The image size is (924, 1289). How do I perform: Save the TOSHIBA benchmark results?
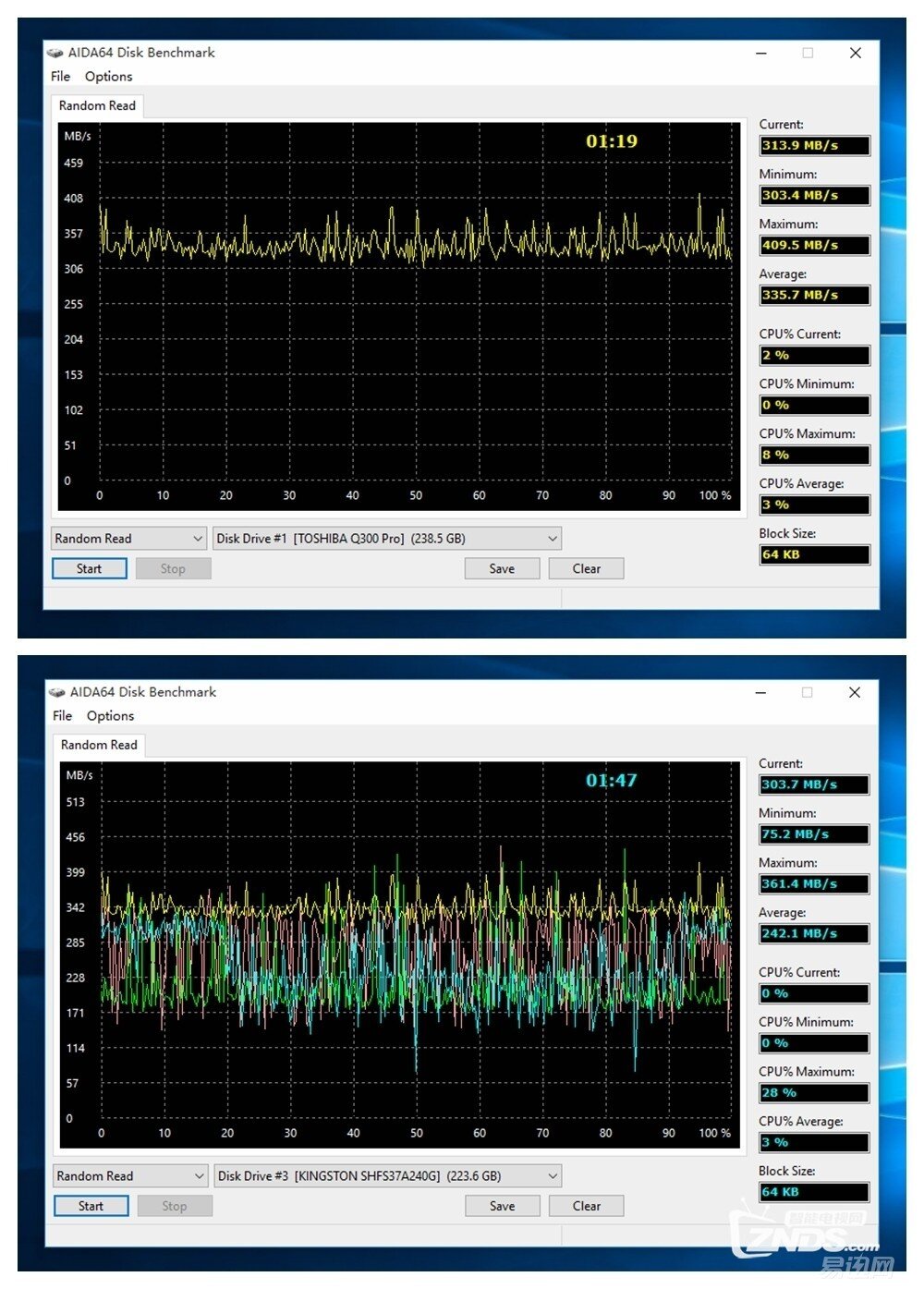[502, 569]
